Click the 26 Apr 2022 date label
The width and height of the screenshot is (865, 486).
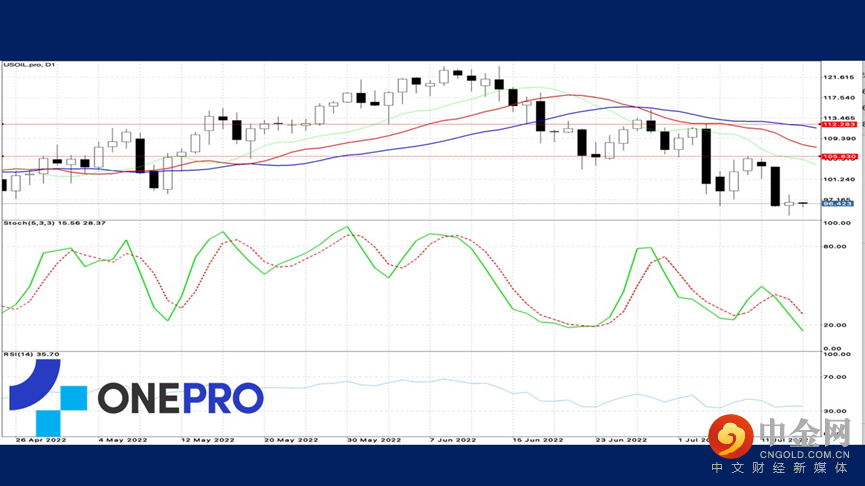click(x=41, y=440)
